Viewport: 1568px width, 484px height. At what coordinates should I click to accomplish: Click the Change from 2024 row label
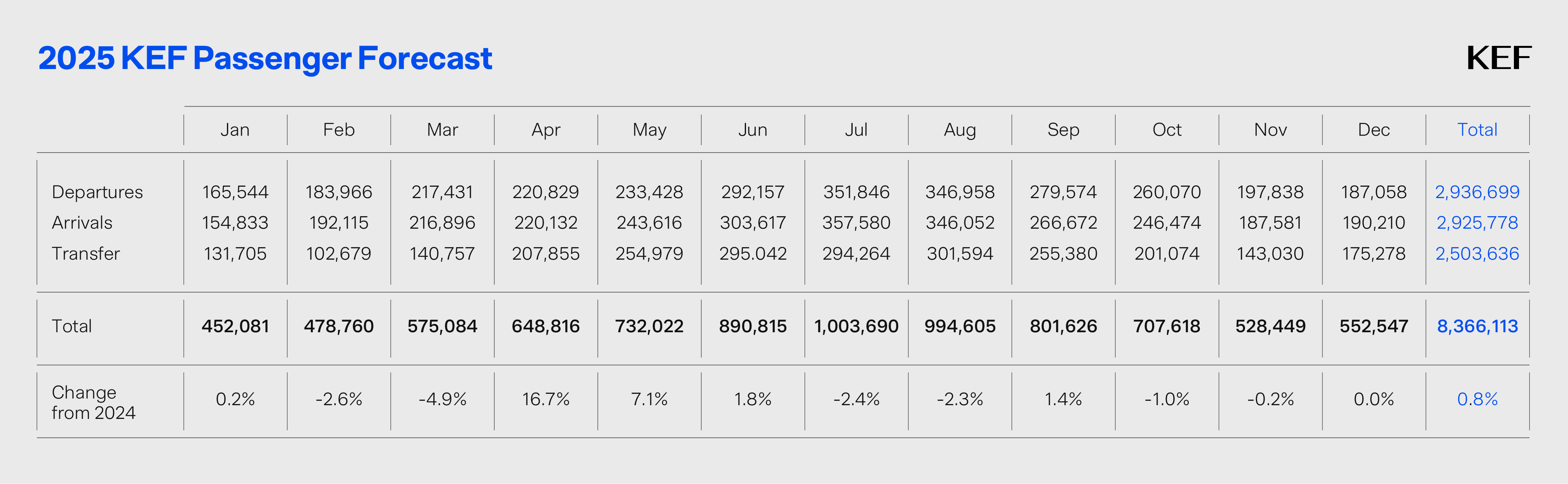point(93,402)
